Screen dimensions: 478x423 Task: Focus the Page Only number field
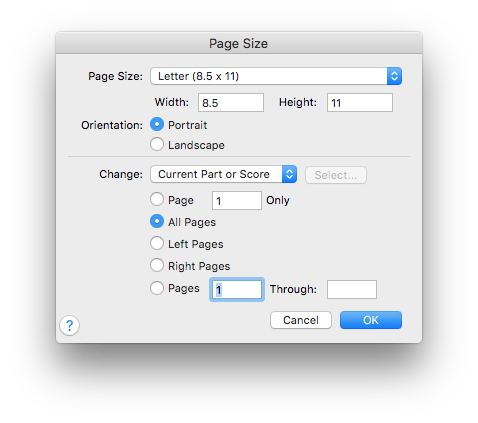point(237,201)
